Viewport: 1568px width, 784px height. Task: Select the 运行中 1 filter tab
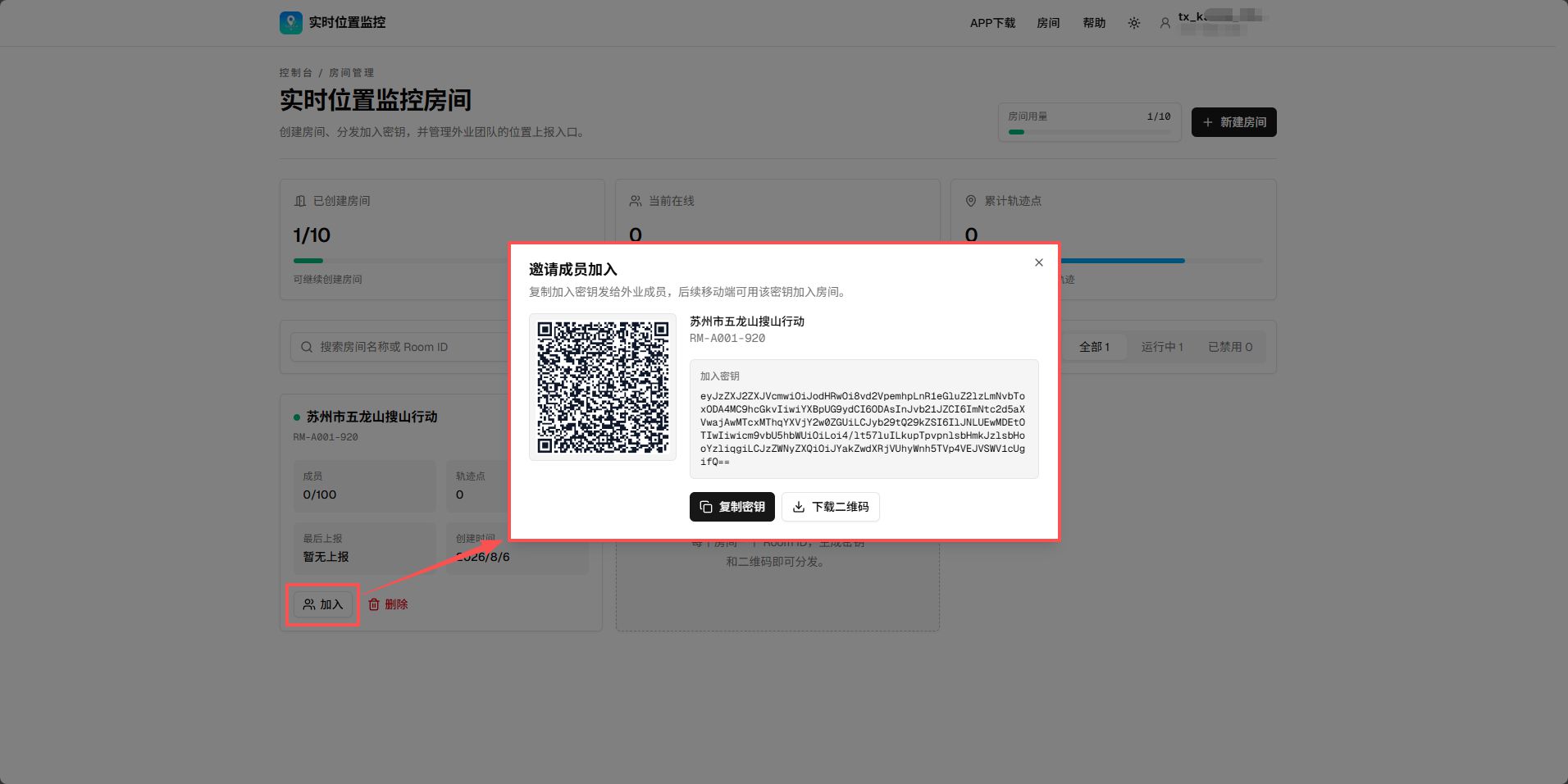(1162, 347)
